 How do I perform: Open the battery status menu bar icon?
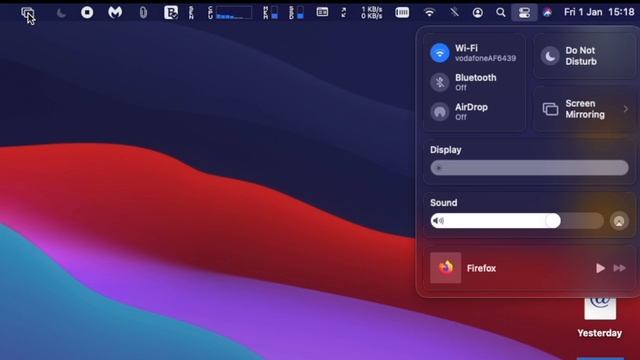402,13
